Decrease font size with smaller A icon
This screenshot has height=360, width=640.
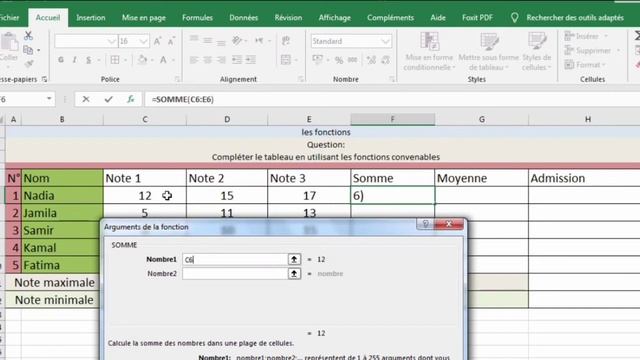(171, 41)
